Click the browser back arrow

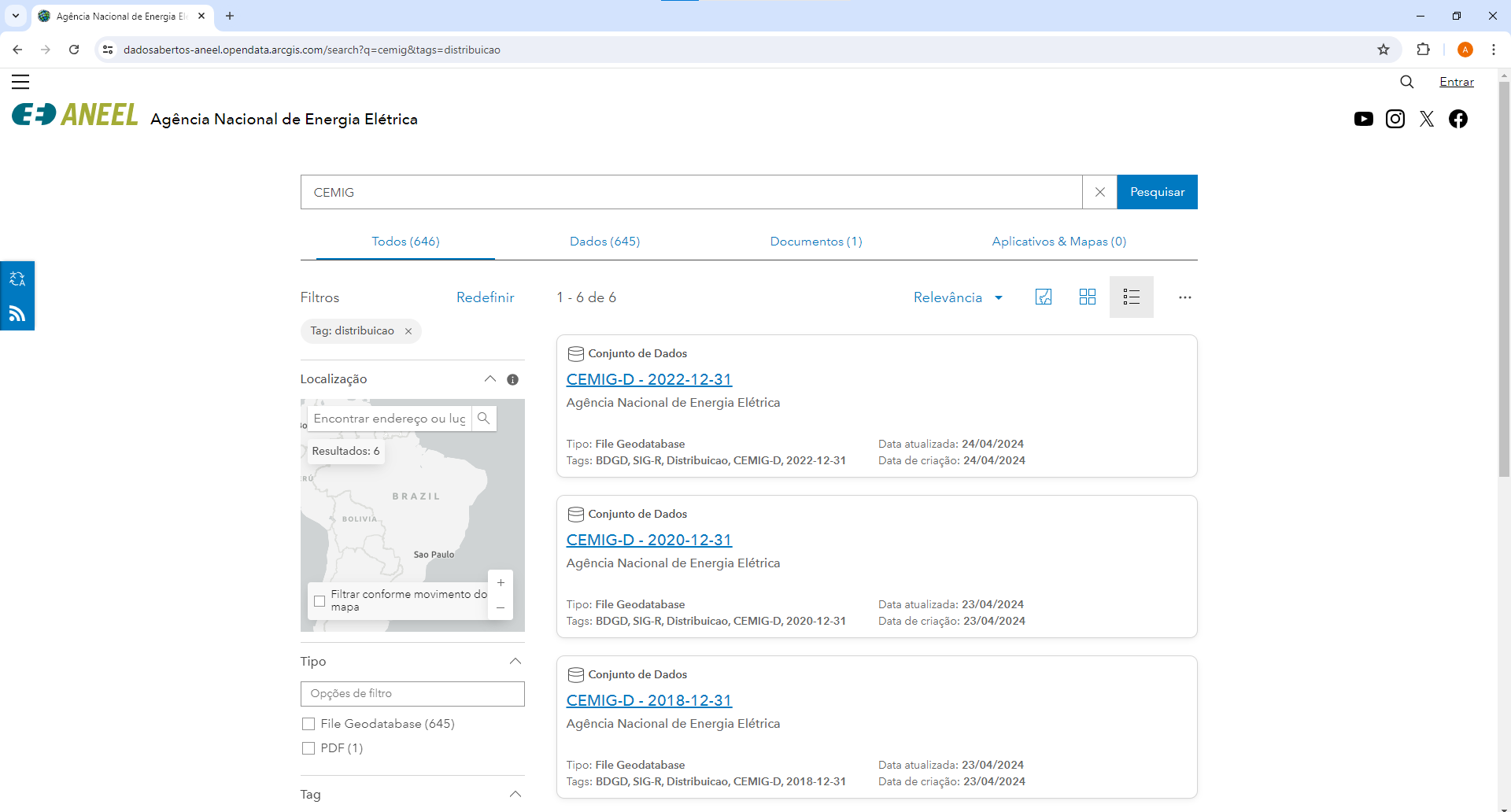tap(17, 50)
